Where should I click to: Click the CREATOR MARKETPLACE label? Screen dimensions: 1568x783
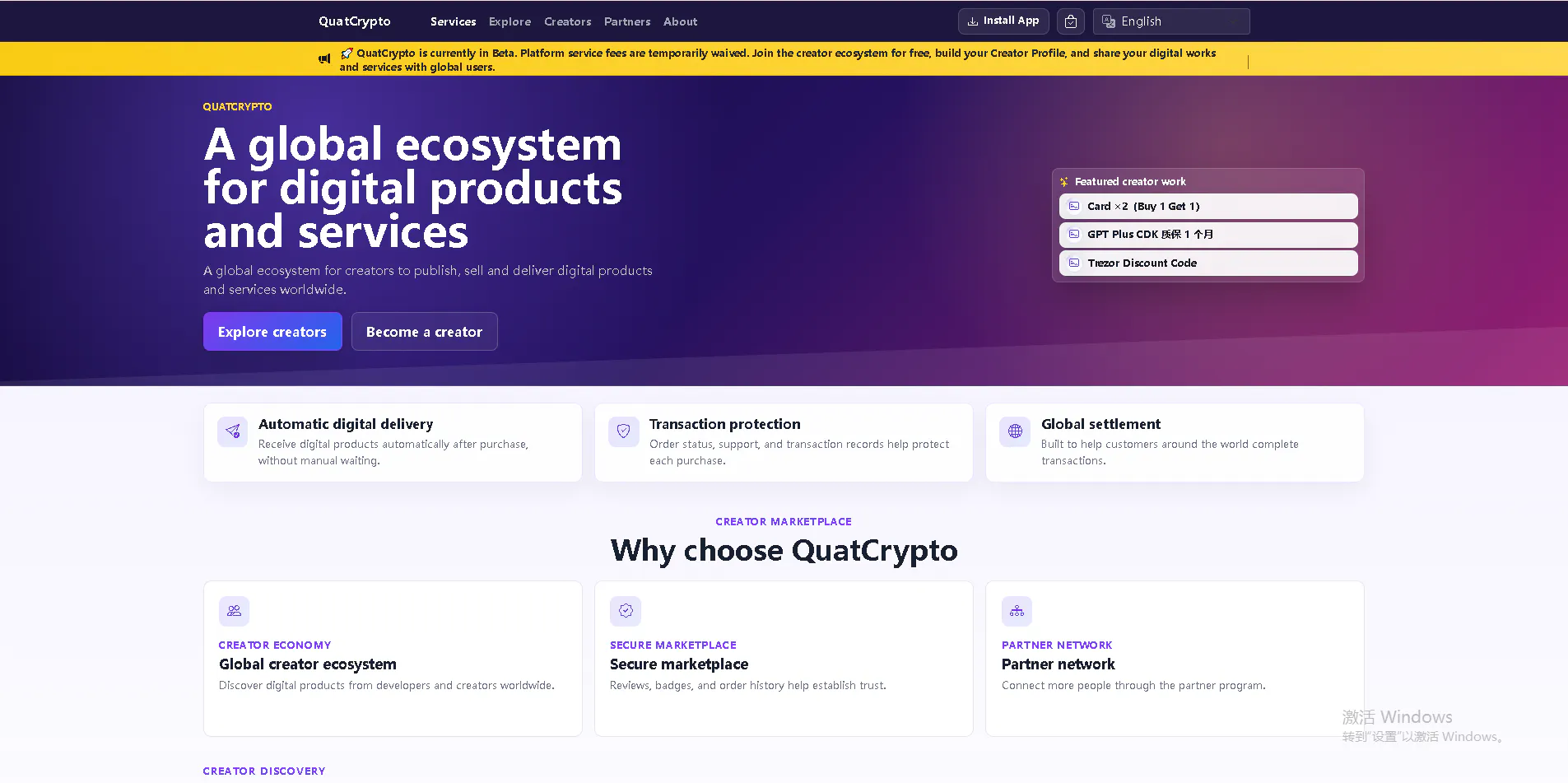pyautogui.click(x=784, y=522)
